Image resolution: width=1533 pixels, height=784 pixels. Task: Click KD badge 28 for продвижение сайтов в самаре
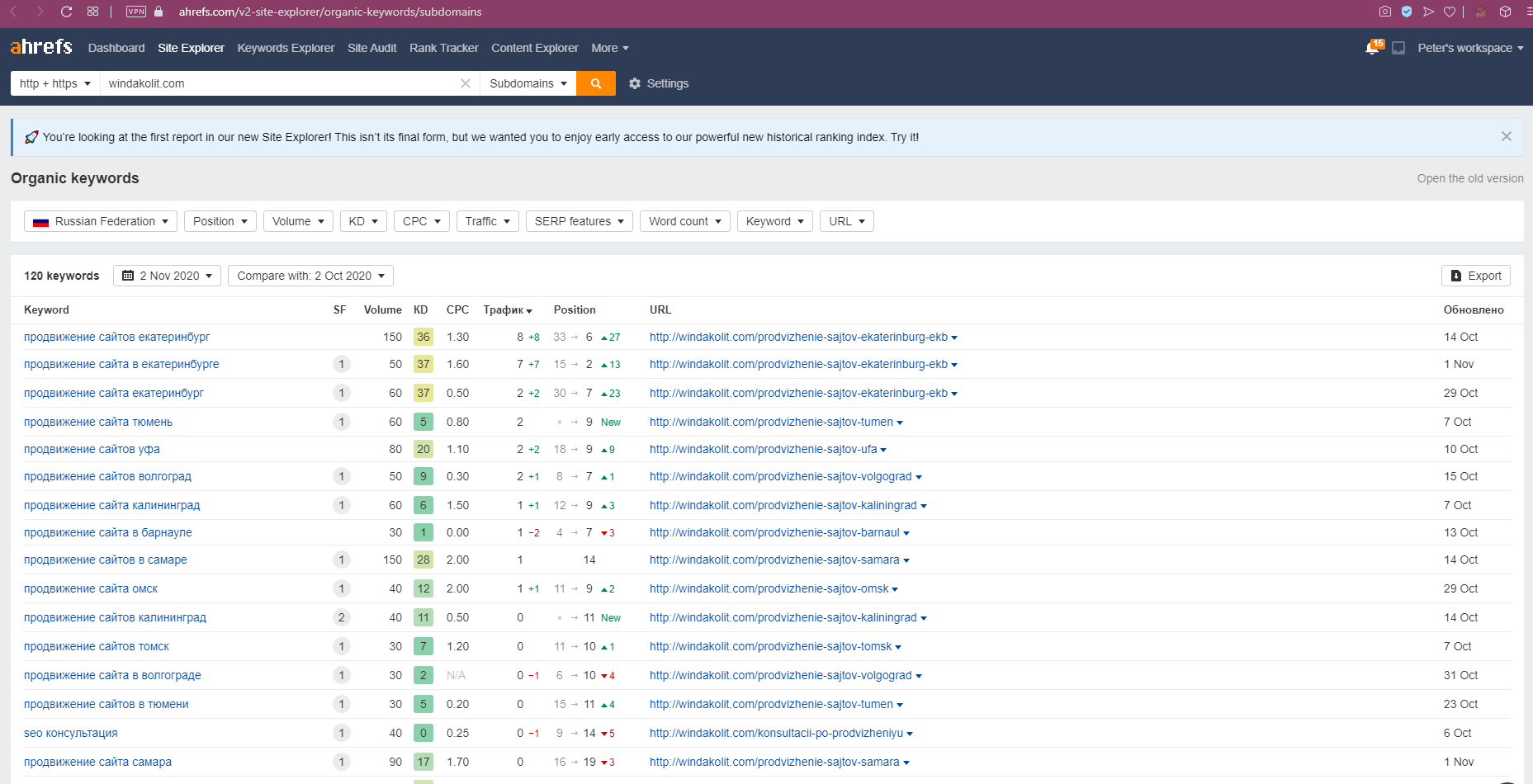click(x=423, y=560)
